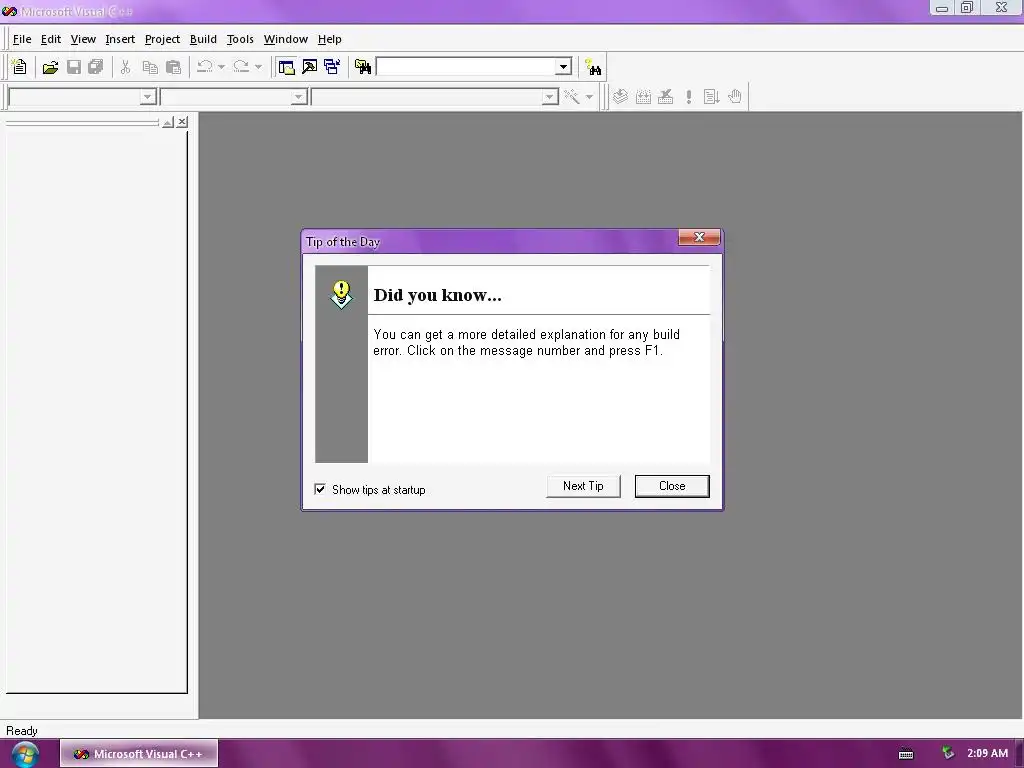Click the Undo arrow icon
Viewport: 1024px width, 768px height.
pyautogui.click(x=205, y=67)
